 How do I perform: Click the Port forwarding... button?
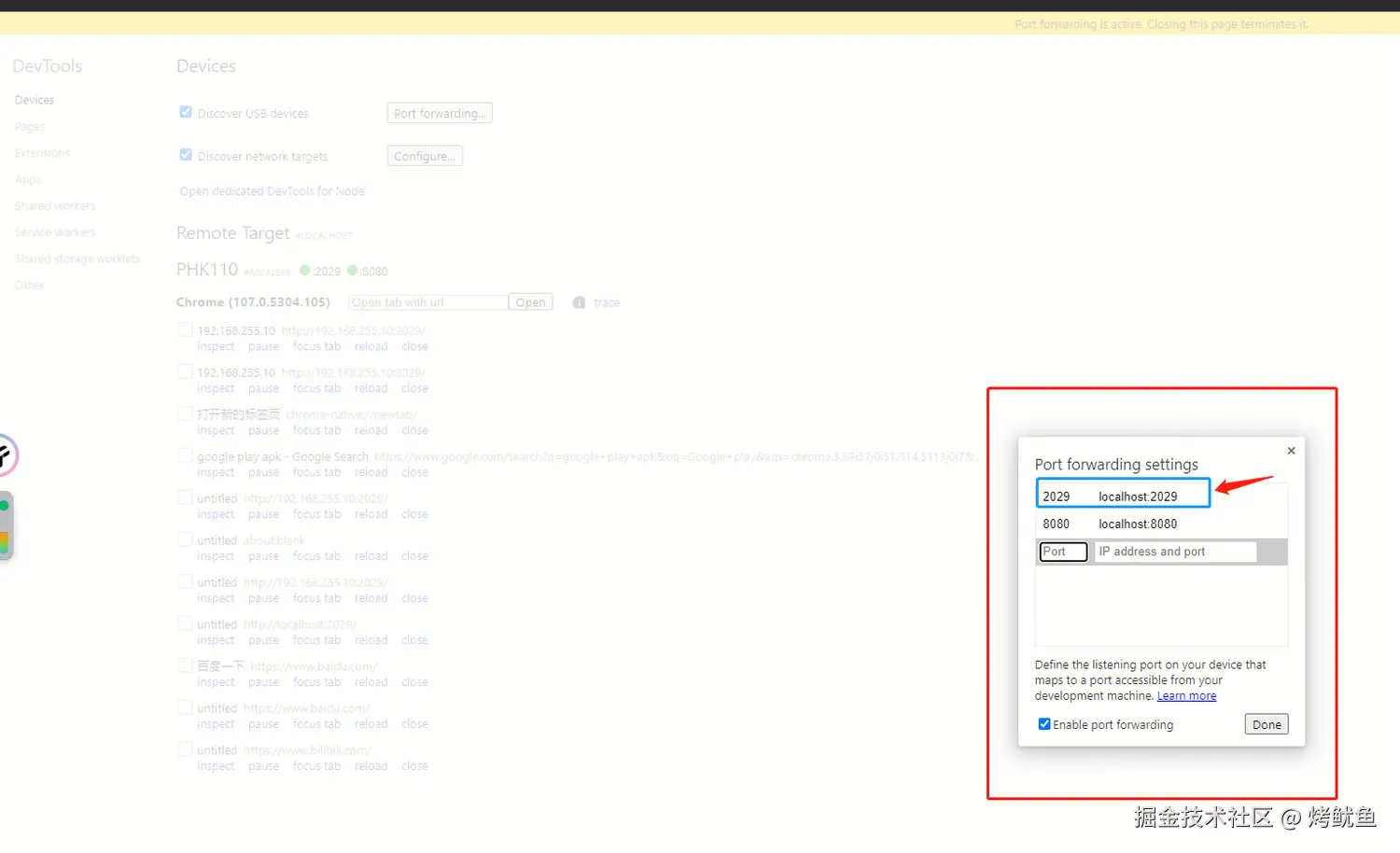point(440,113)
